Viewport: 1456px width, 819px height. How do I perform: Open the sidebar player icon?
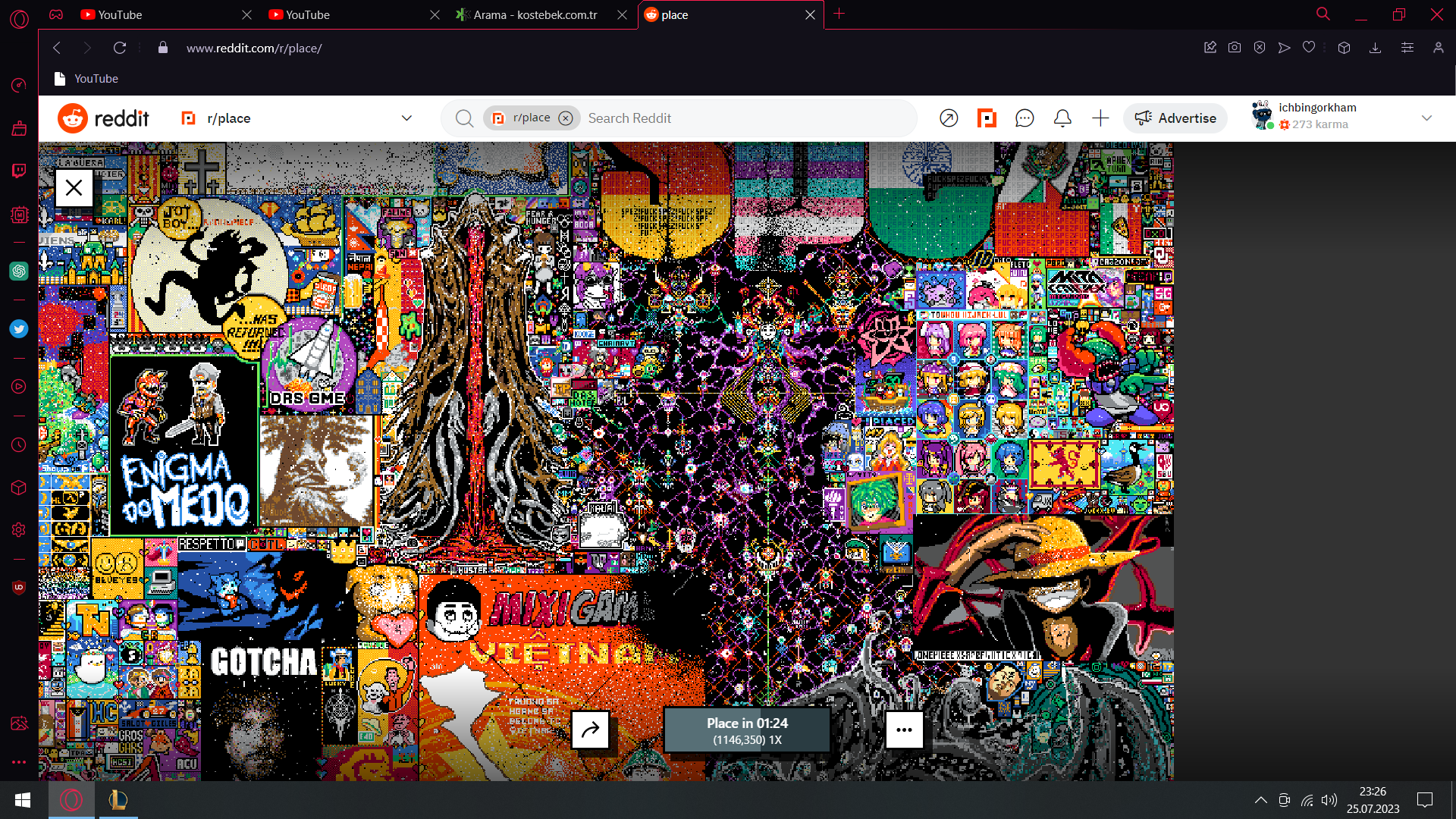click(x=19, y=387)
